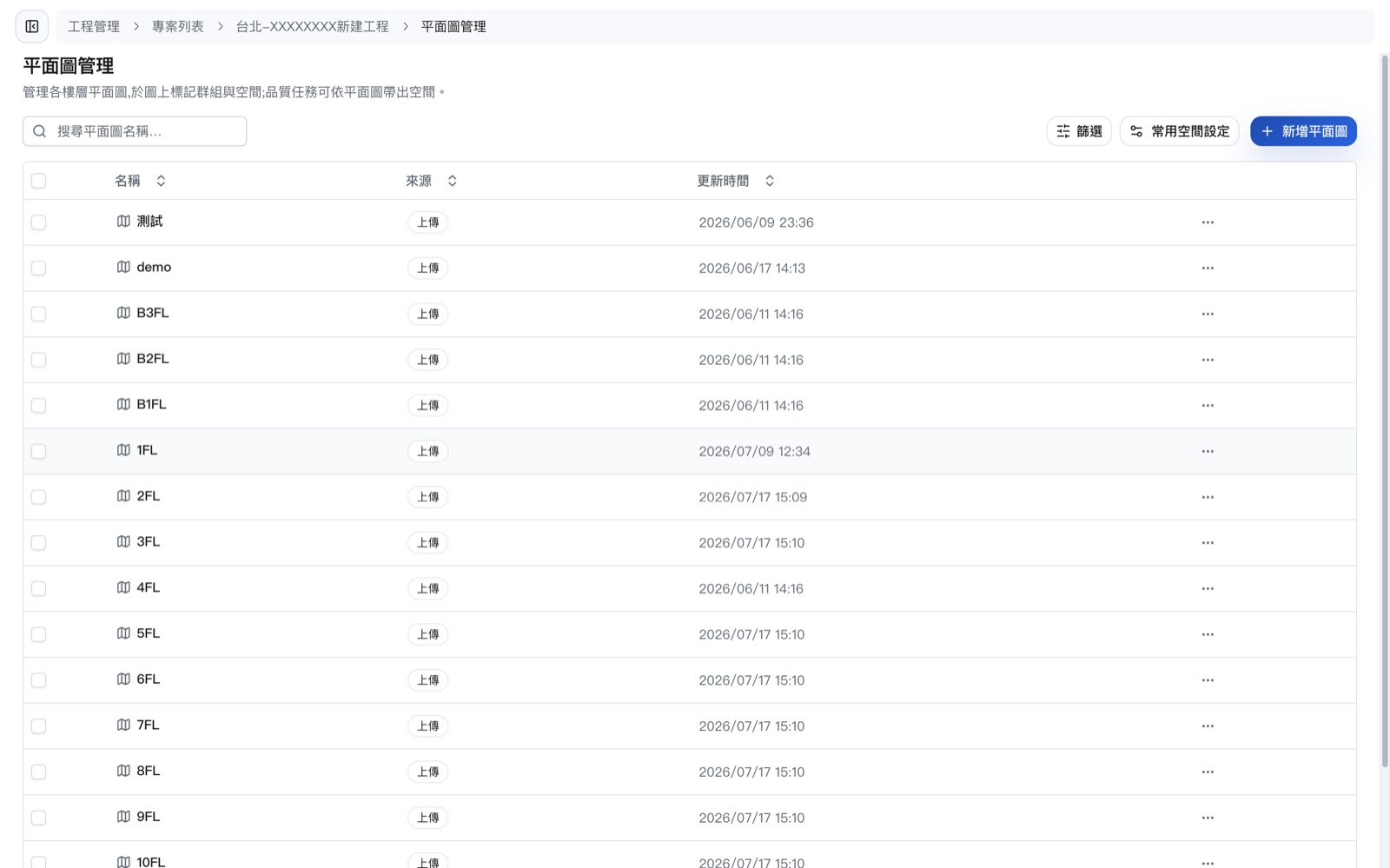Viewport: 1390px width, 868px height.
Task: Click the map icon beside B3FL
Action: click(x=123, y=313)
